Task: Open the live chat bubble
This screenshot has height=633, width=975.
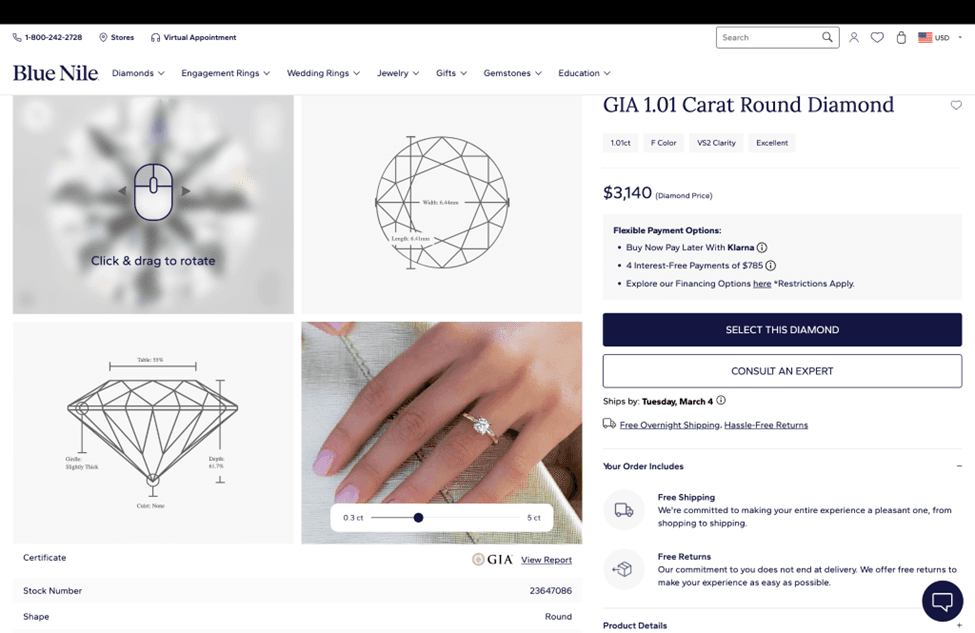Action: pyautogui.click(x=942, y=601)
